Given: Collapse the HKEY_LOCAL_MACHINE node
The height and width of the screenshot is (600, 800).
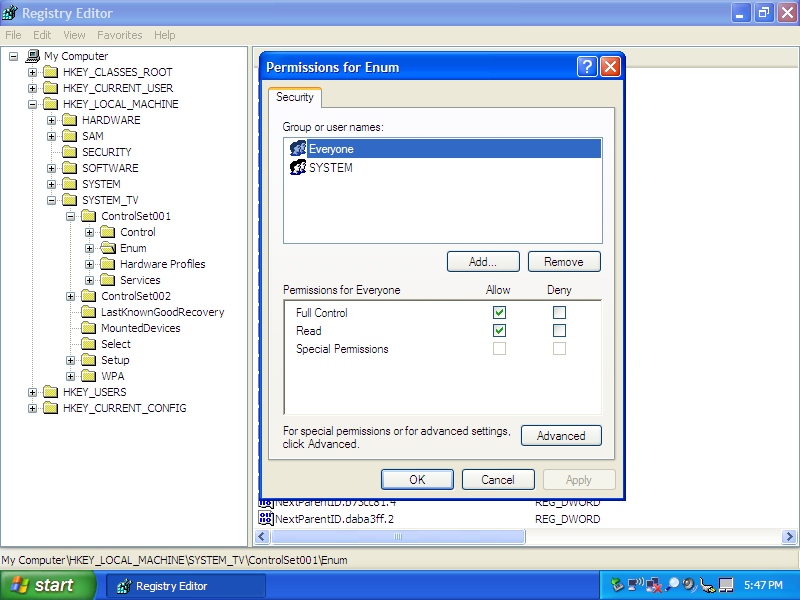Looking at the screenshot, I should pyautogui.click(x=32, y=104).
